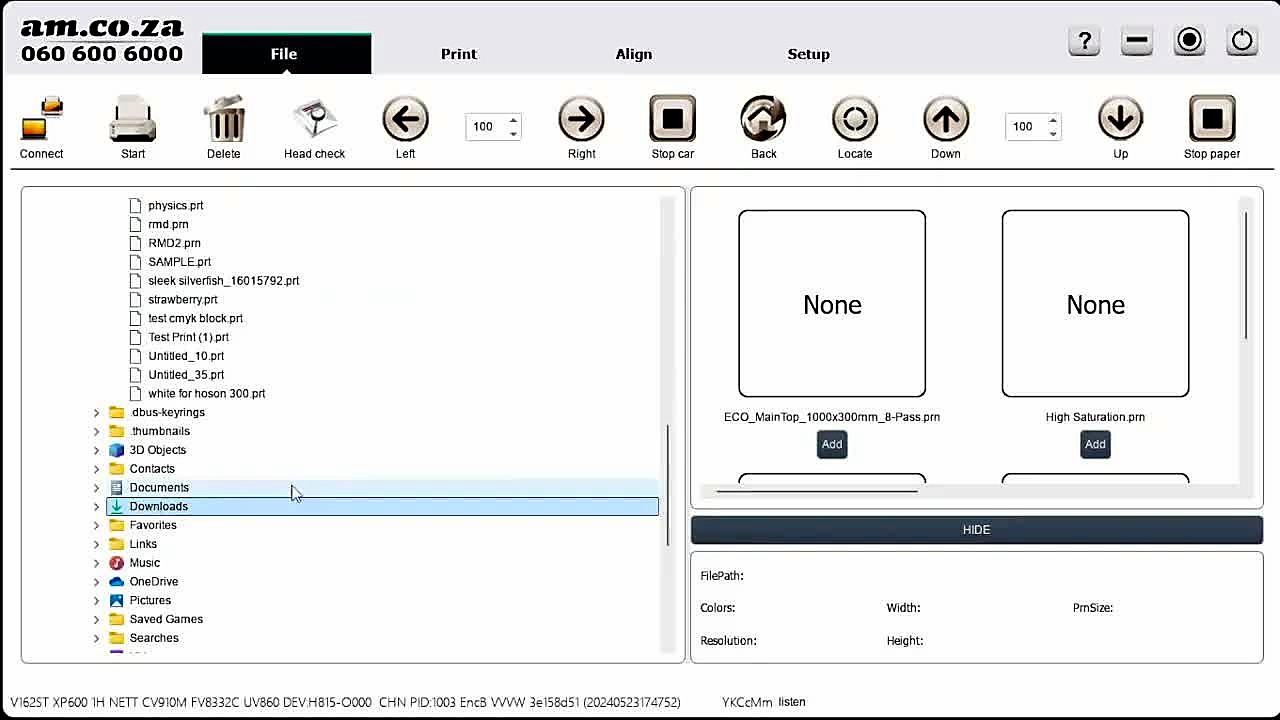Select the SAMPLE.prt file
The width and height of the screenshot is (1280, 720).
[180, 262]
